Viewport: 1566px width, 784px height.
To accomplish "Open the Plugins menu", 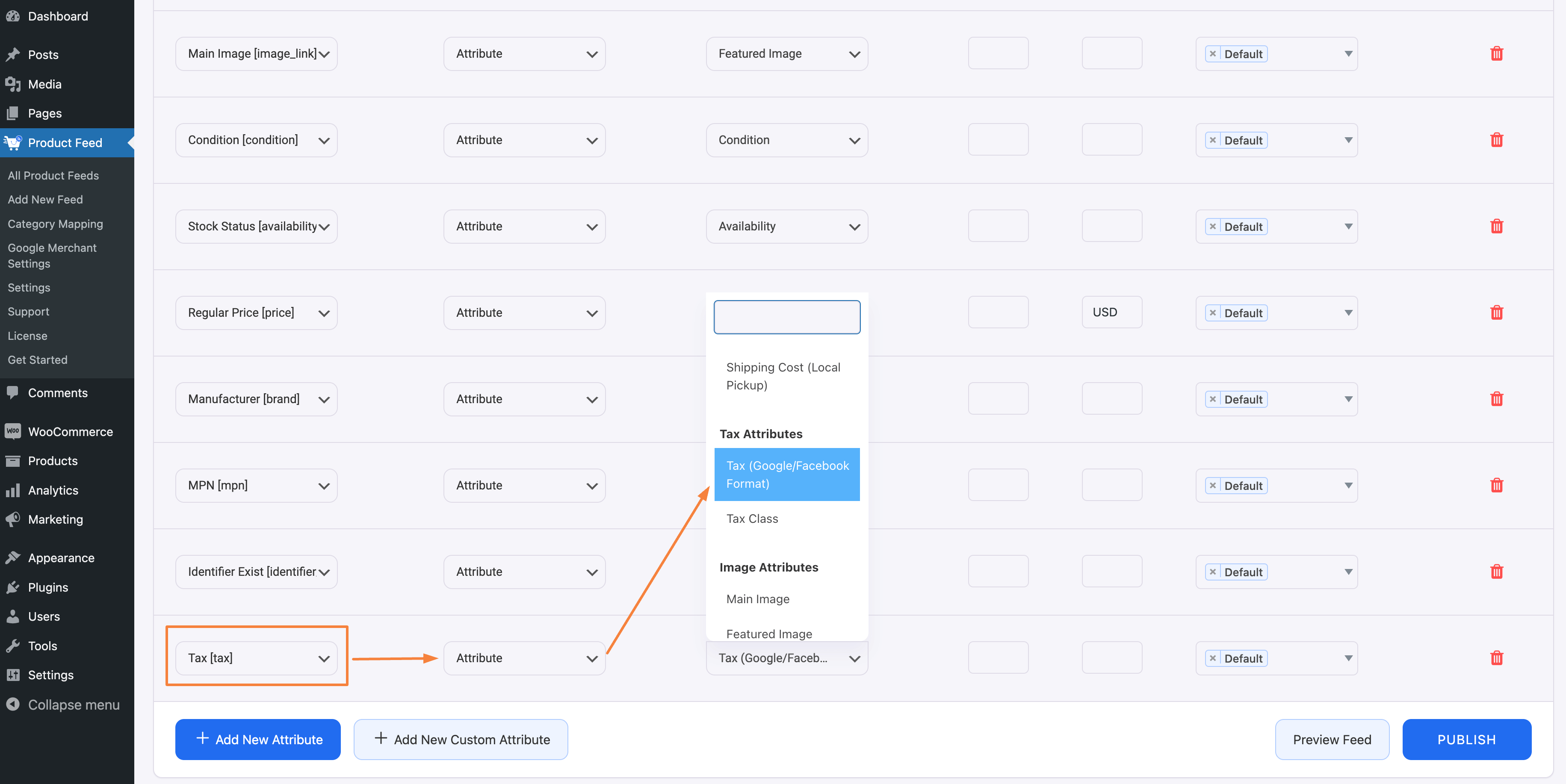I will [x=67, y=587].
